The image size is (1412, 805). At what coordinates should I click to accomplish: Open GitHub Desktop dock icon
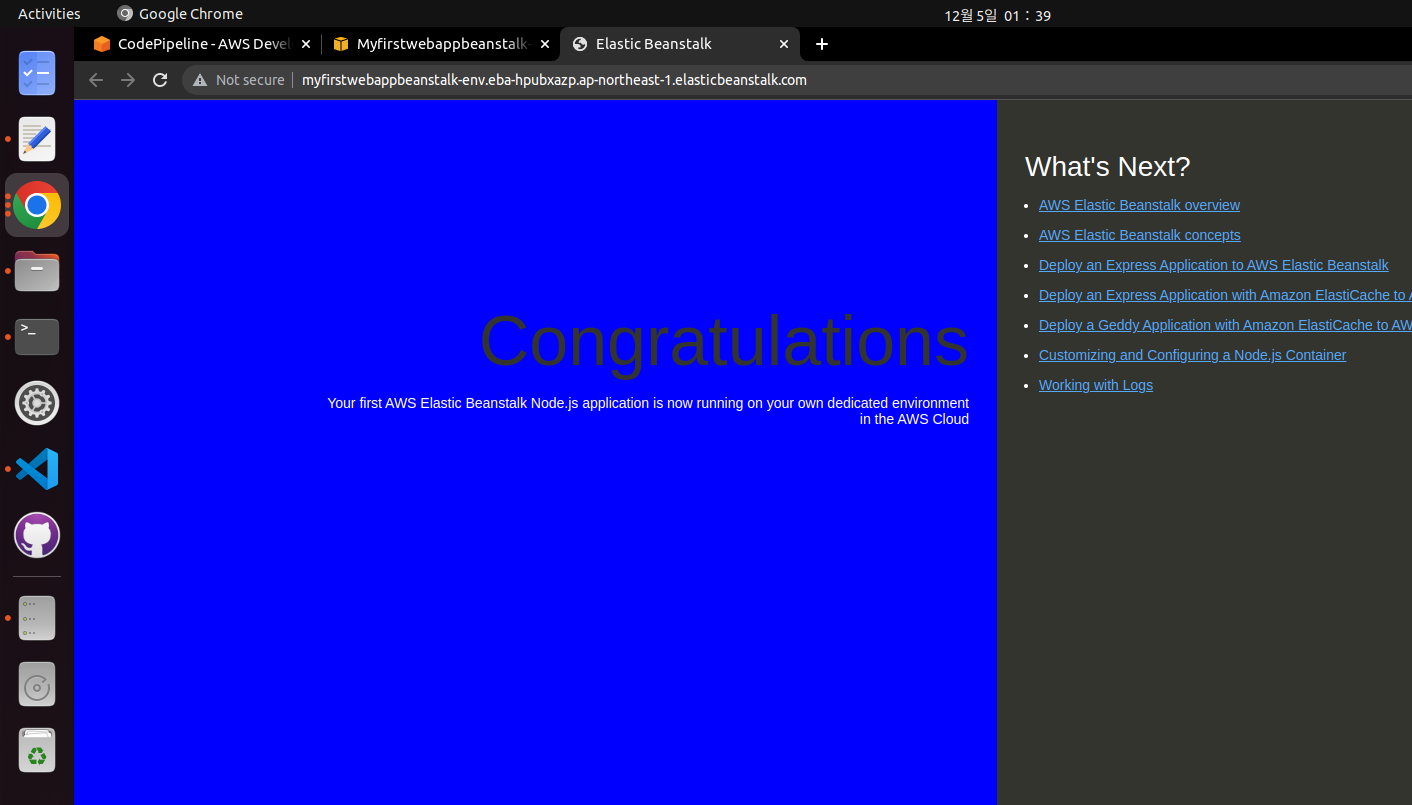coord(37,535)
